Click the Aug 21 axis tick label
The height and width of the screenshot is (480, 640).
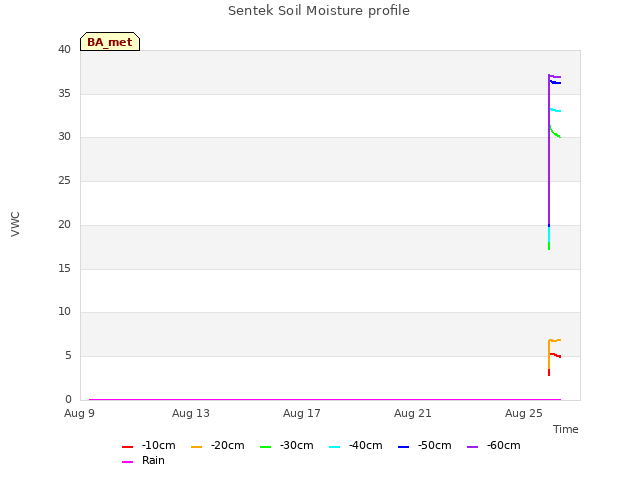413,413
